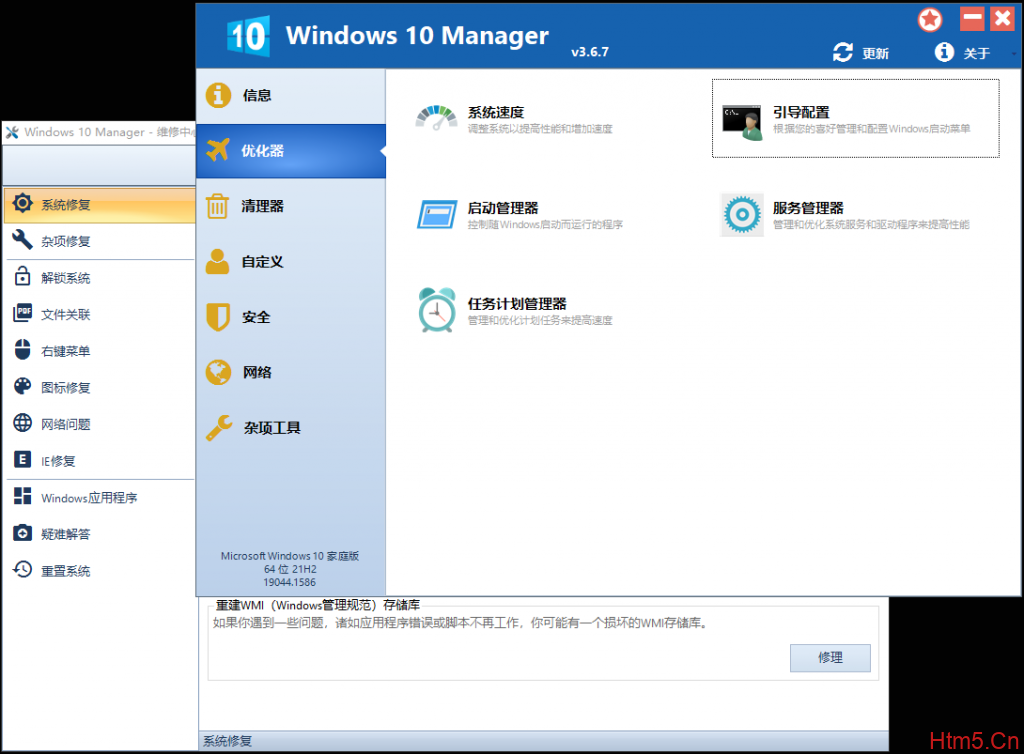This screenshot has width=1024, height=754.
Task: Launch the 服务管理器 gear icon
Action: [x=742, y=214]
